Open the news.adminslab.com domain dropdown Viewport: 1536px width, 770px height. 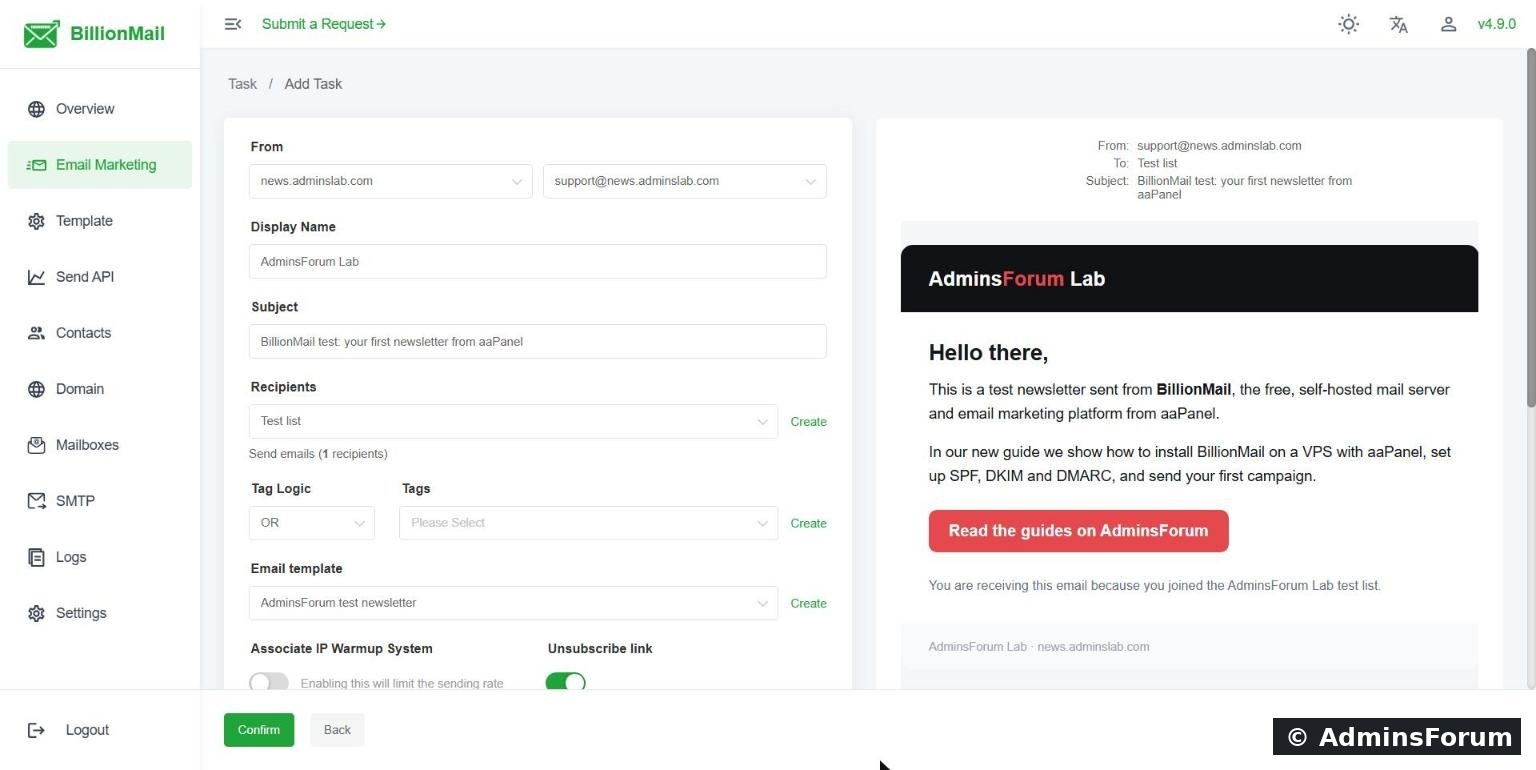391,181
